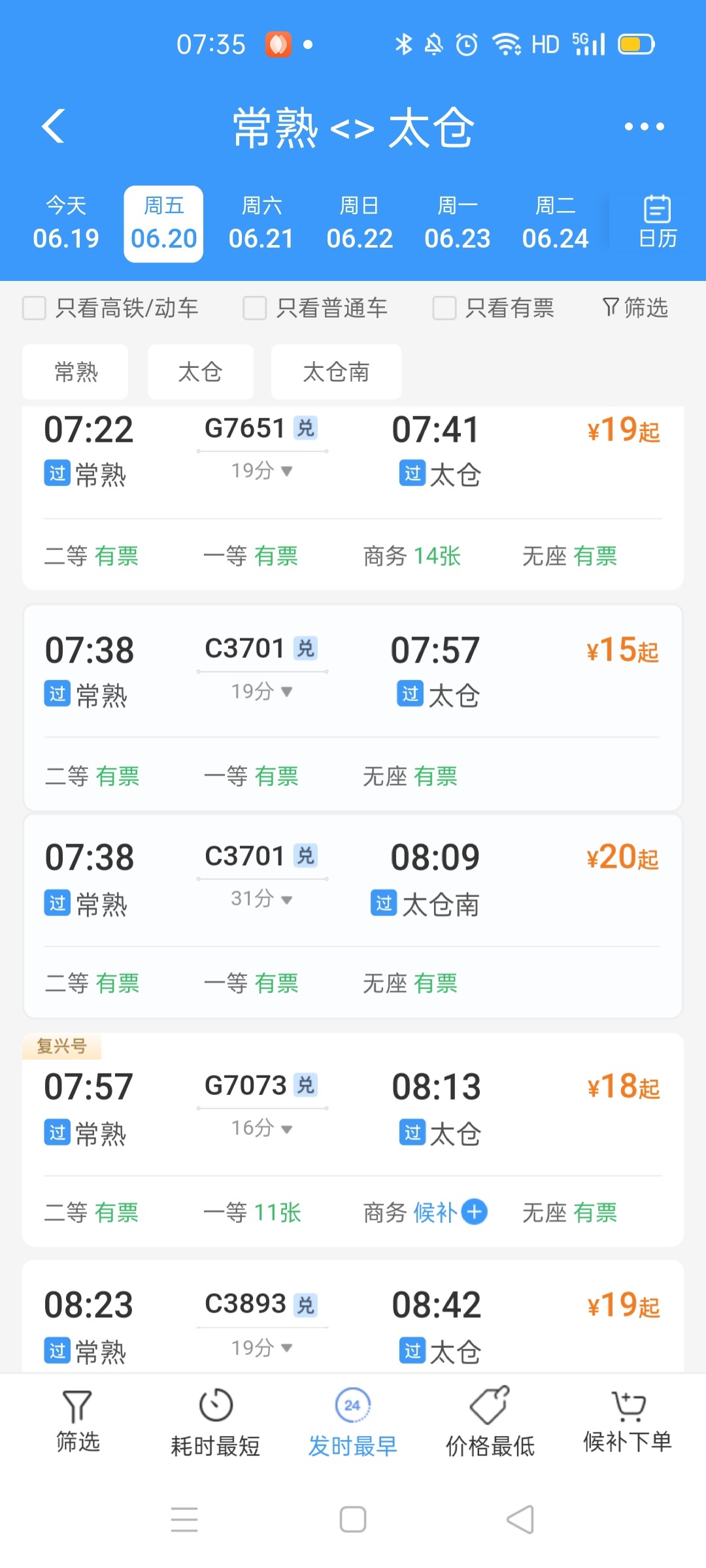Tap plus icon beside business class waitlist
This screenshot has height=1568, width=706.
475,1212
